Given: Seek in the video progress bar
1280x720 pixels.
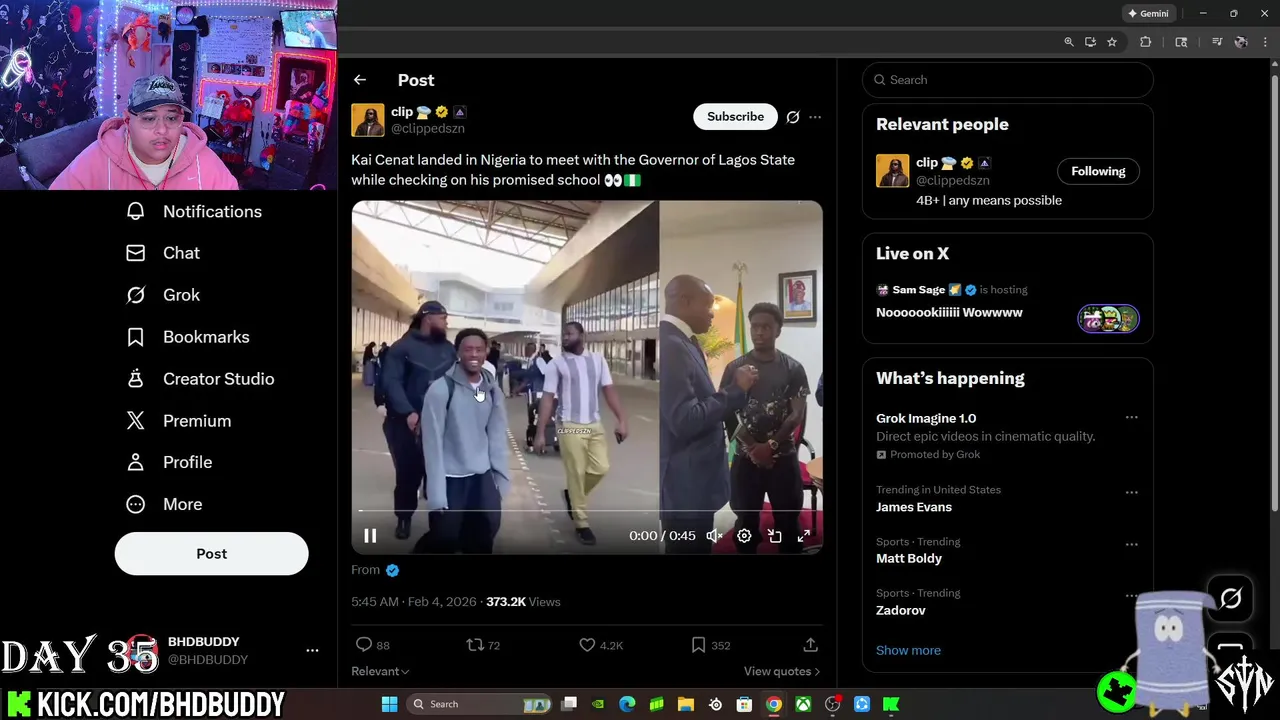Looking at the screenshot, I should [587, 511].
